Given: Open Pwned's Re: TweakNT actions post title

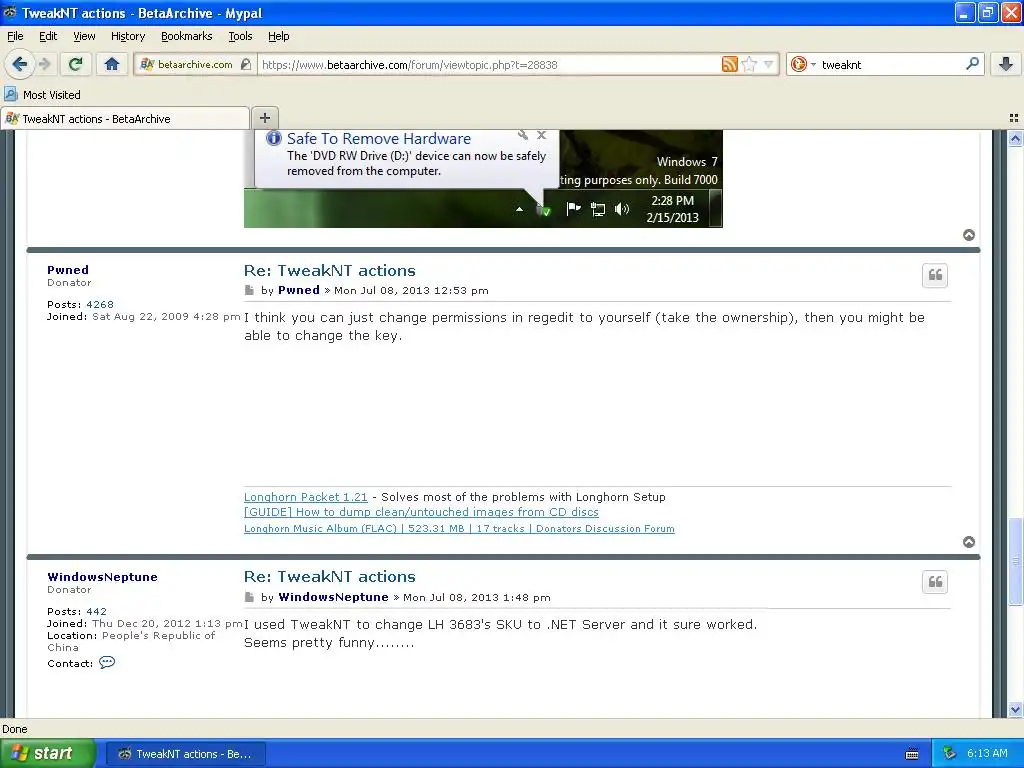Looking at the screenshot, I should tap(330, 270).
